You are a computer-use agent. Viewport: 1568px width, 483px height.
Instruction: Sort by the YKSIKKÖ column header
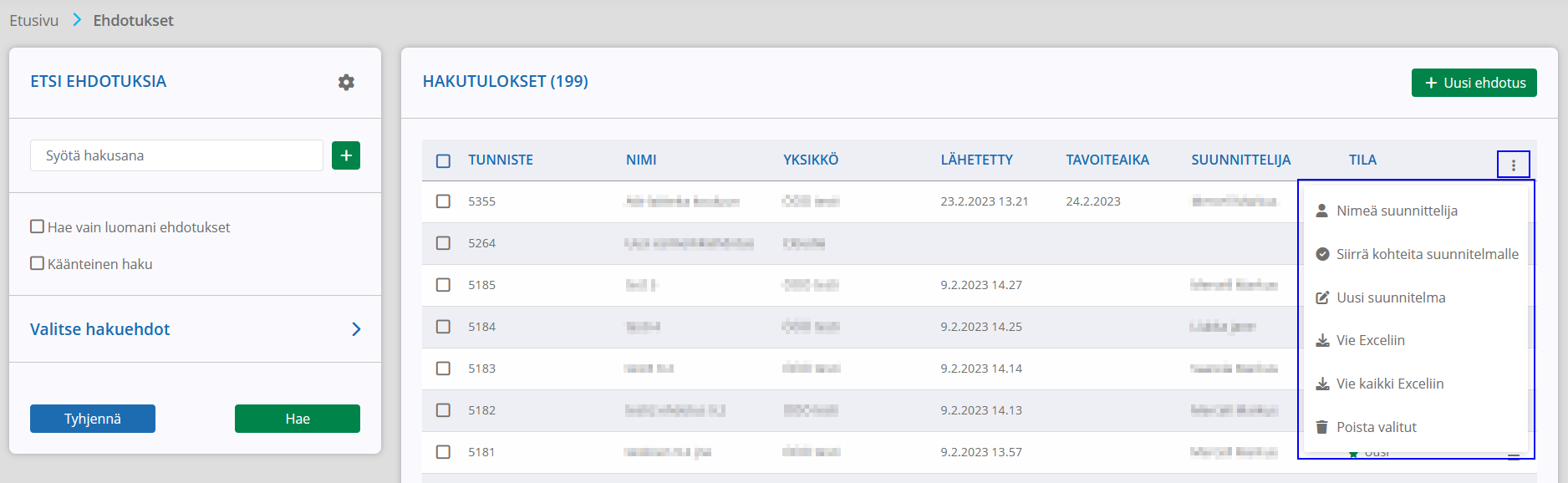coord(811,160)
